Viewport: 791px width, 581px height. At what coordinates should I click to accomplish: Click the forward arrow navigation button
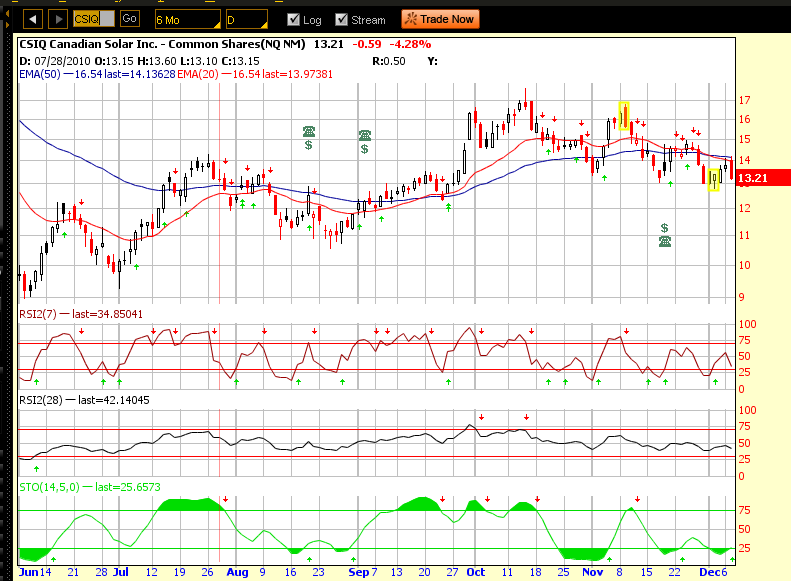coord(58,20)
